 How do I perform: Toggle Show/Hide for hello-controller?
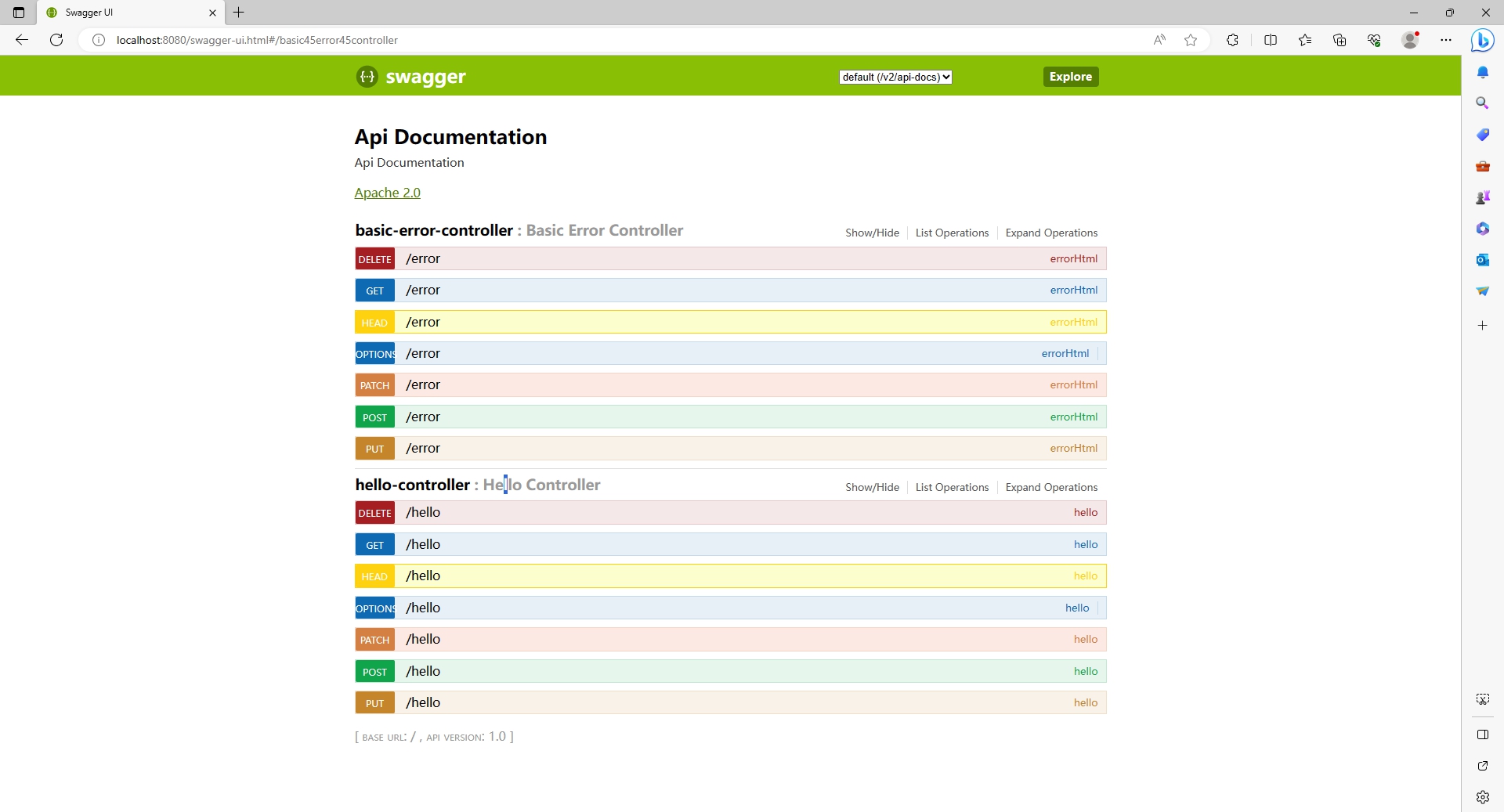click(872, 487)
